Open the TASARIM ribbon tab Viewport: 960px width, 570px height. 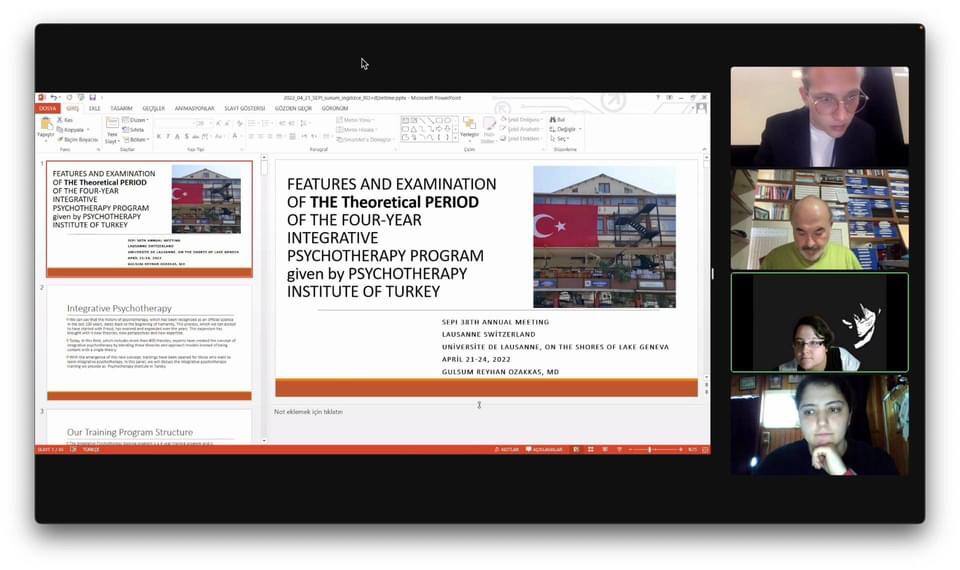coord(121,108)
